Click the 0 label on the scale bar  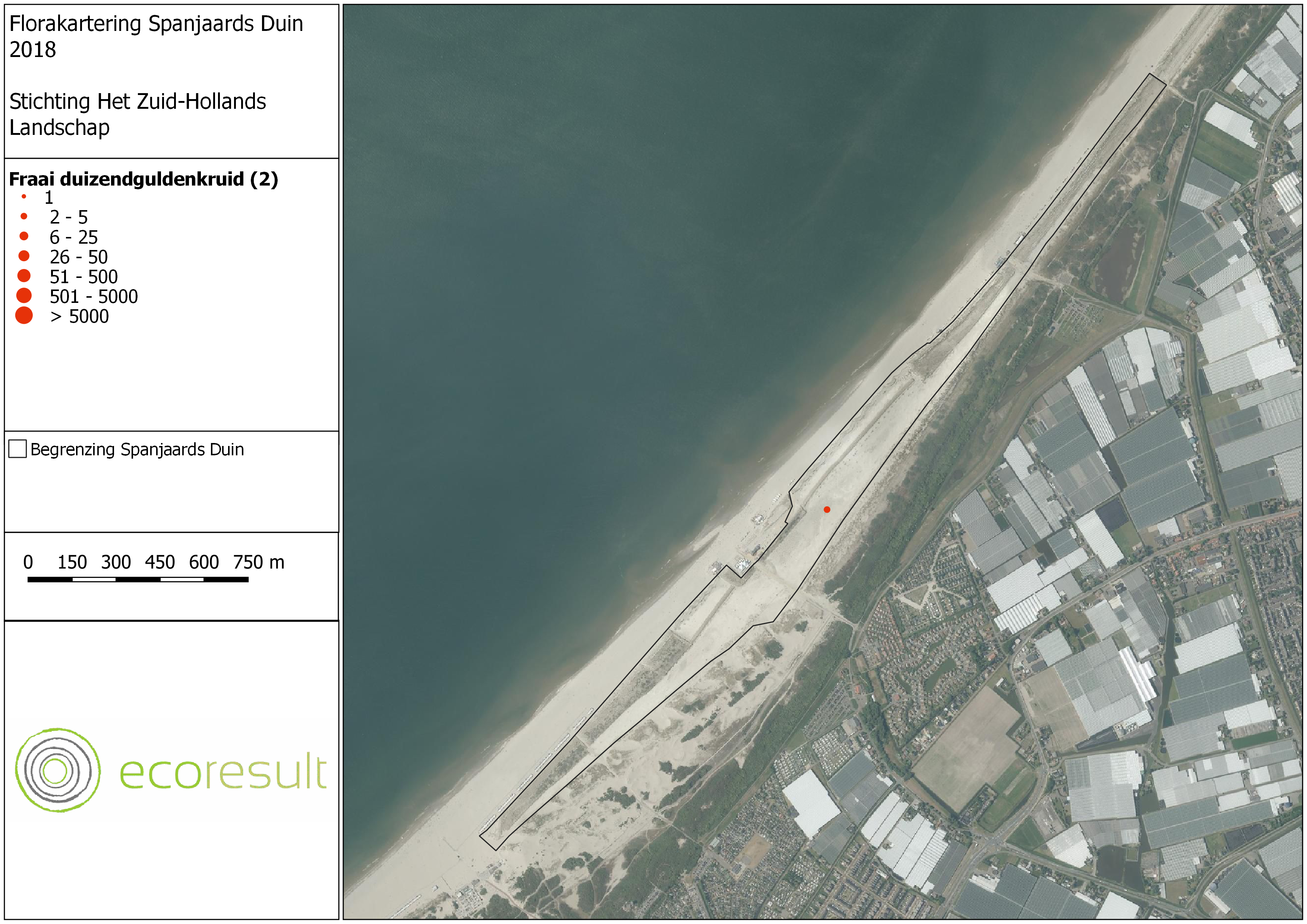pos(28,562)
